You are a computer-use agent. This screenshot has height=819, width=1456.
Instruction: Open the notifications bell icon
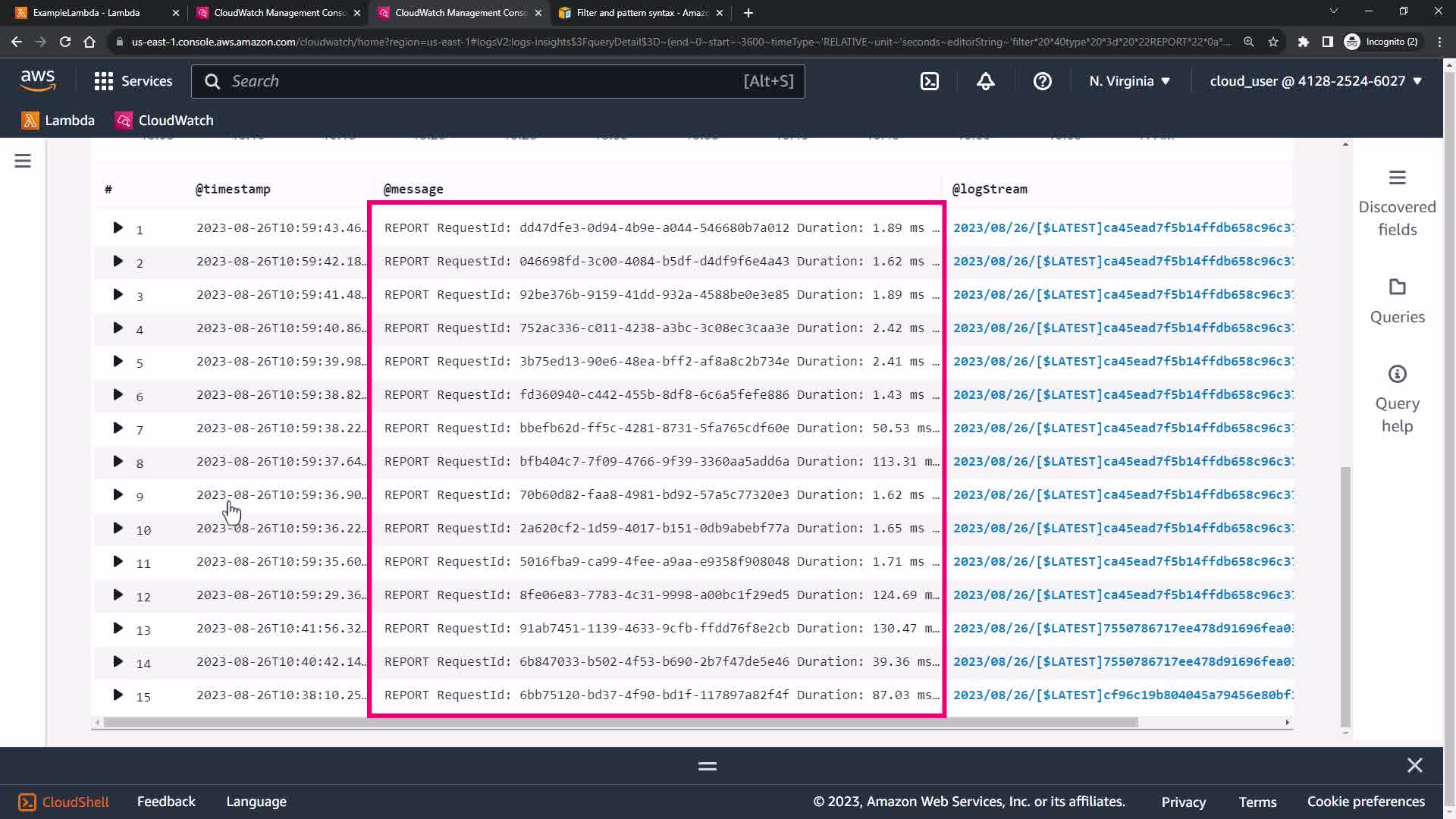pos(985,81)
